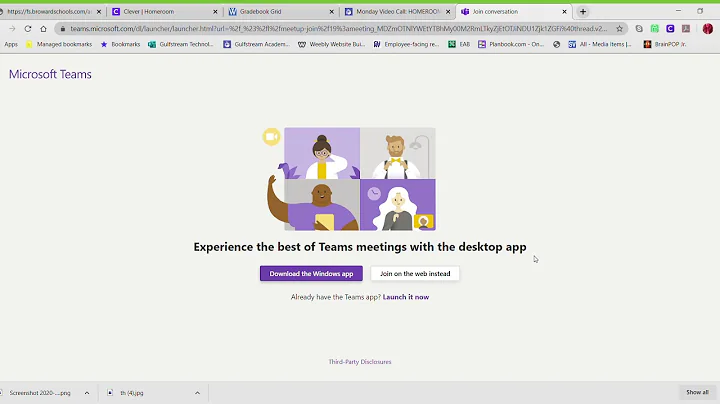Click the green extension icon in toolbar
The height and width of the screenshot is (404, 720).
pyautogui.click(x=654, y=28)
